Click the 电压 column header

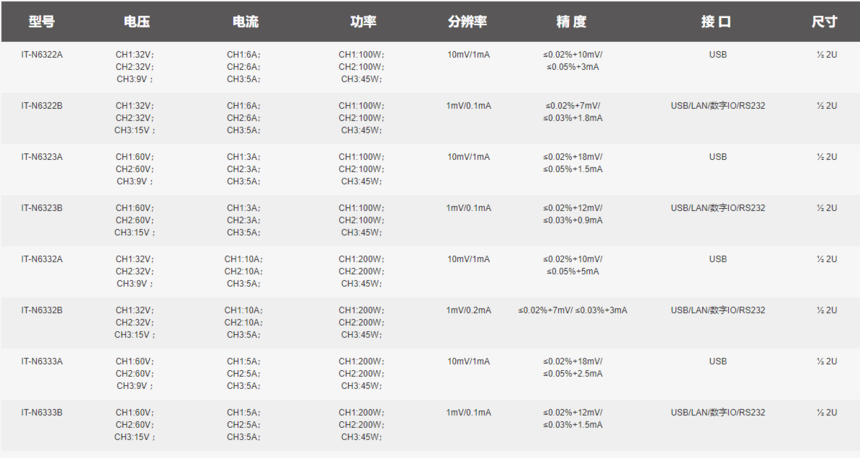click(x=137, y=22)
